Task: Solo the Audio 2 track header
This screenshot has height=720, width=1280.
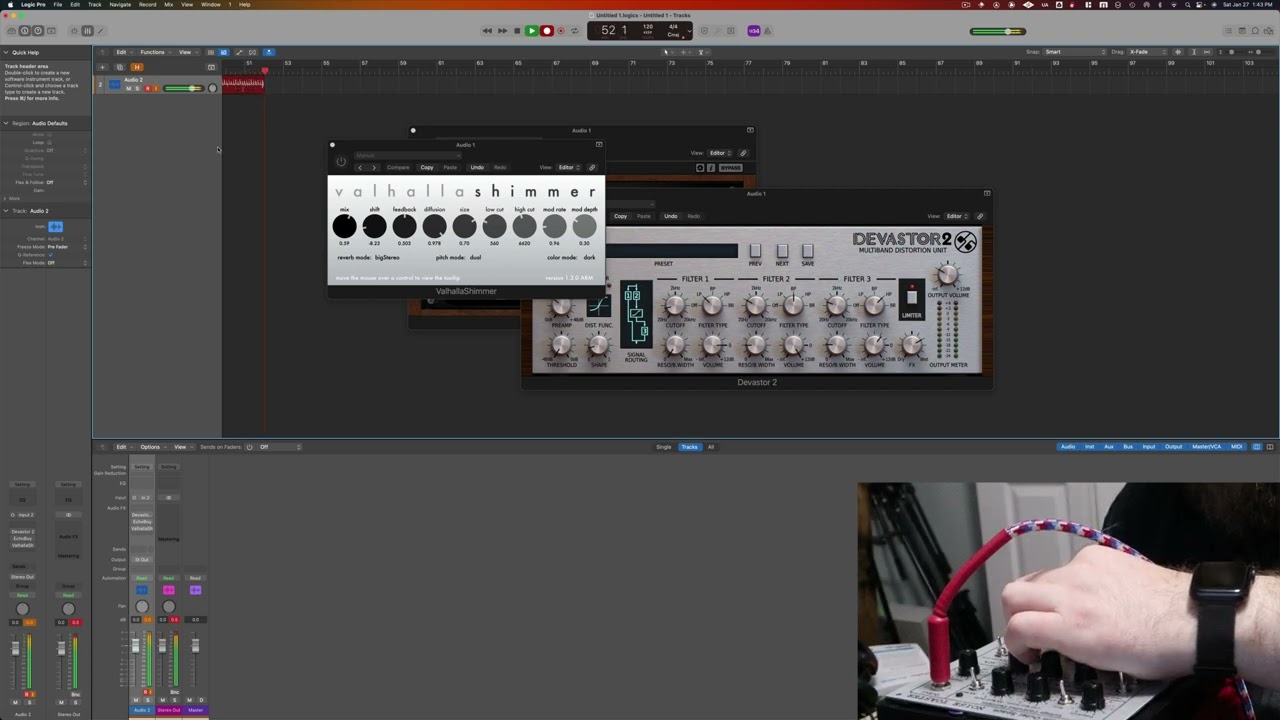Action: [138, 89]
